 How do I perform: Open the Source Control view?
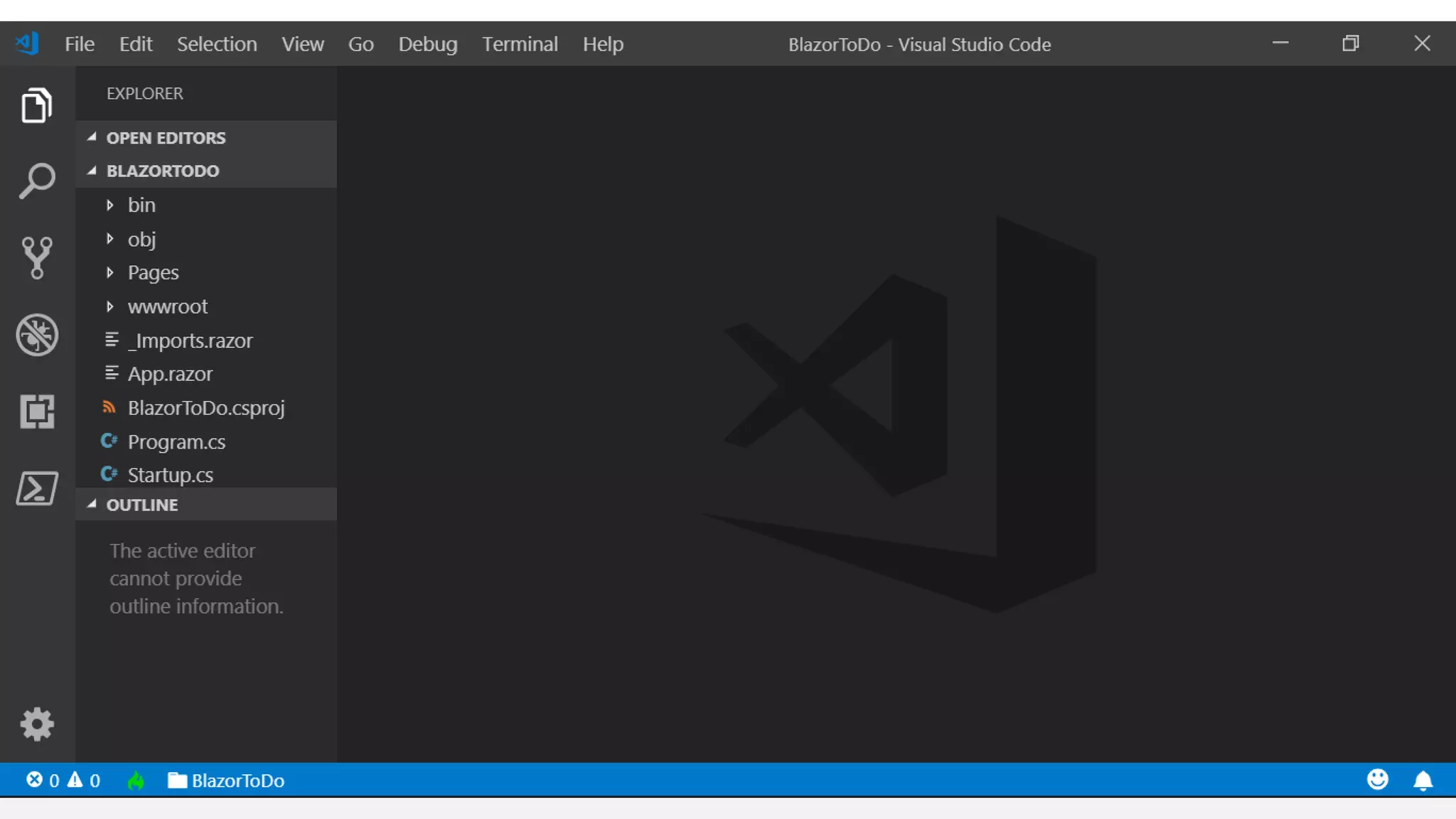[37, 257]
